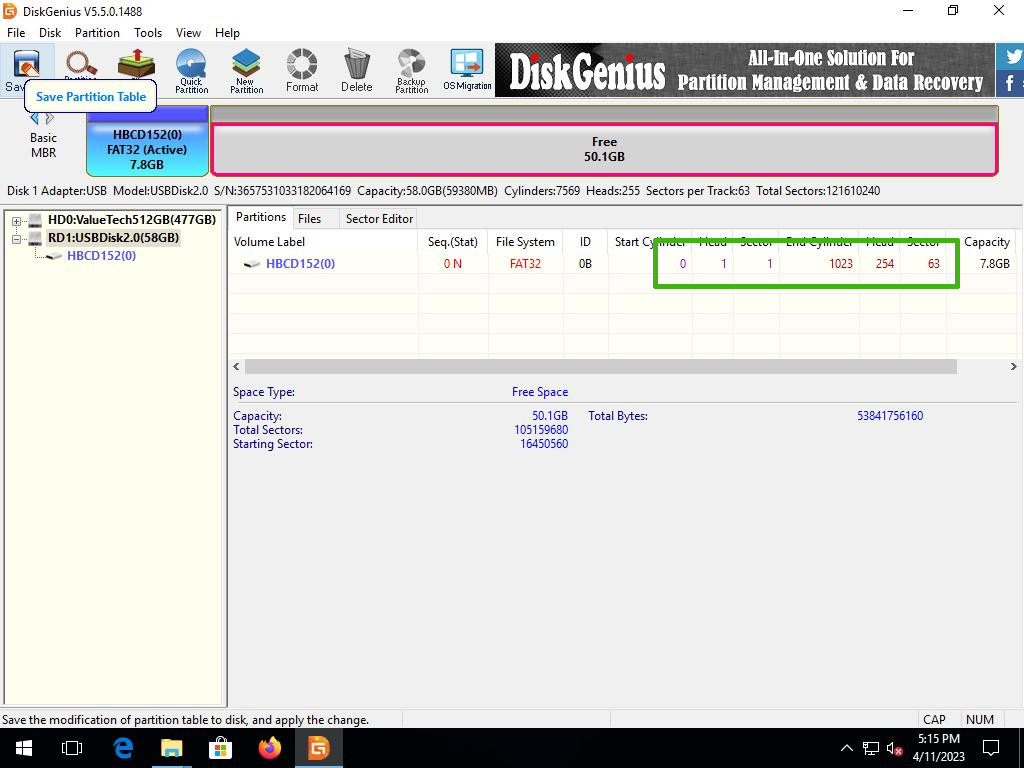
Task: Click the Format toolbar icon
Action: coord(302,71)
